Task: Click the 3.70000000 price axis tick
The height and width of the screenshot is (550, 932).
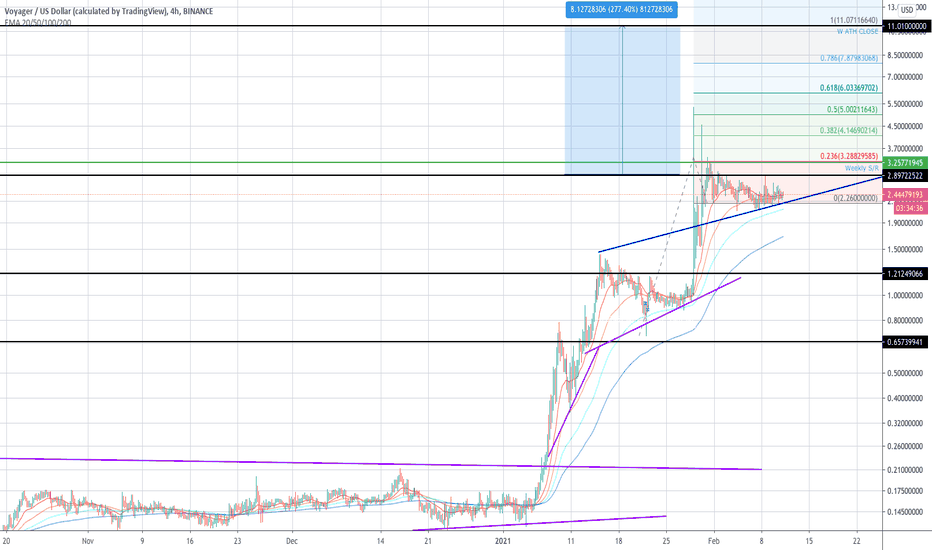Action: [x=905, y=148]
